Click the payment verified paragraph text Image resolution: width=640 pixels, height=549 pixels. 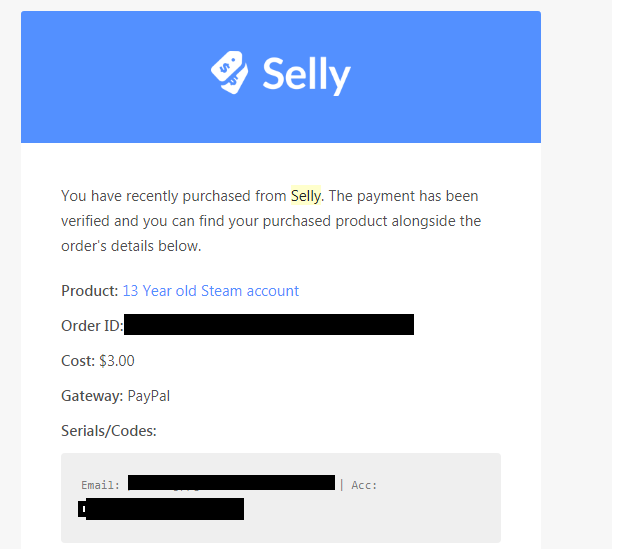point(271,221)
